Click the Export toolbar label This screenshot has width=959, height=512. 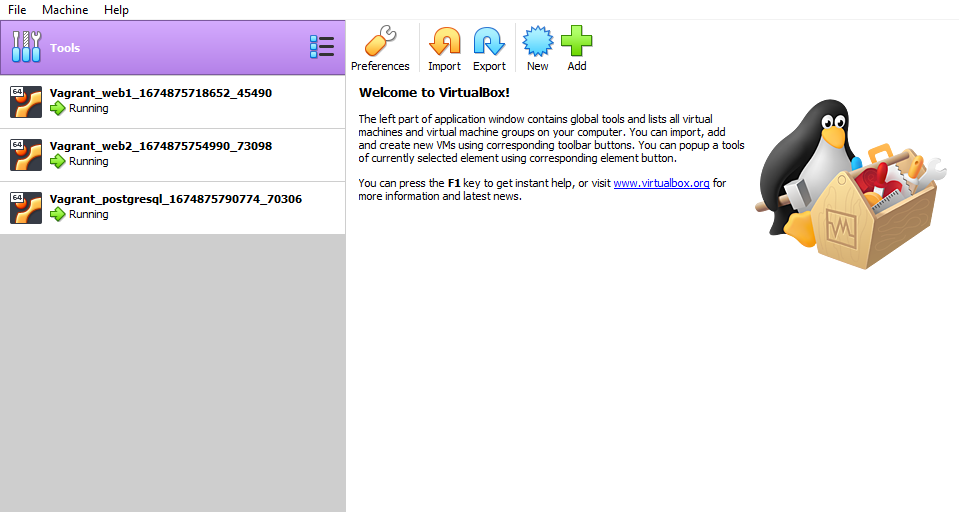pos(489,66)
